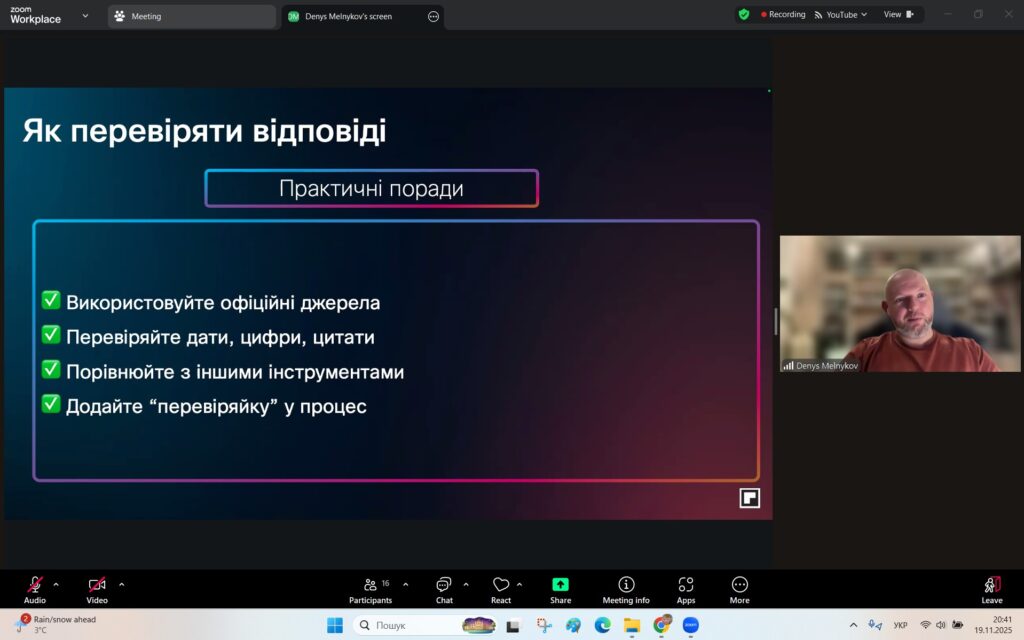Viewport: 1024px width, 640px height.
Task: Click the React heart icon
Action: (500, 586)
